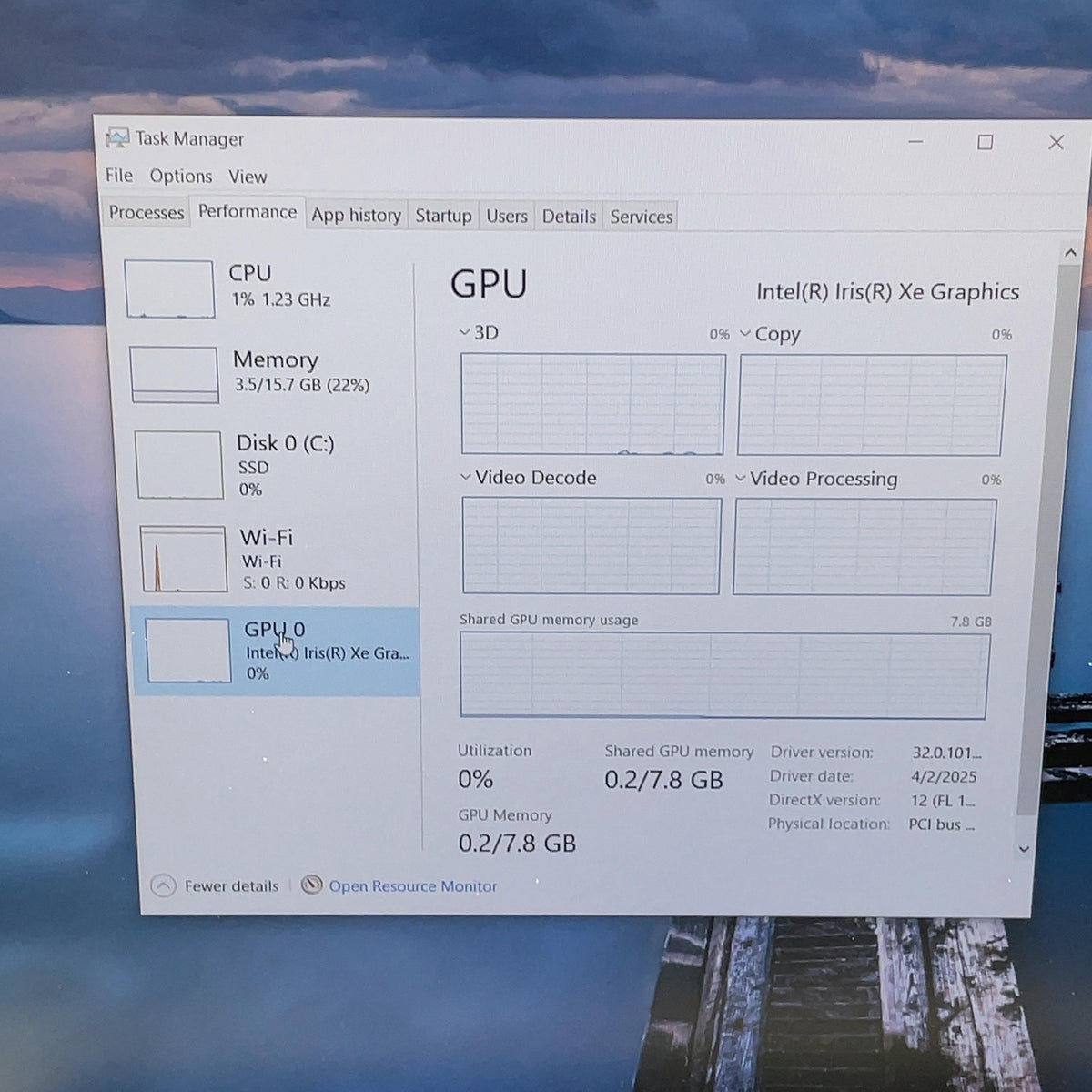This screenshot has width=1092, height=1092.
Task: Click the Physical location PCI bus value
Action: (941, 824)
